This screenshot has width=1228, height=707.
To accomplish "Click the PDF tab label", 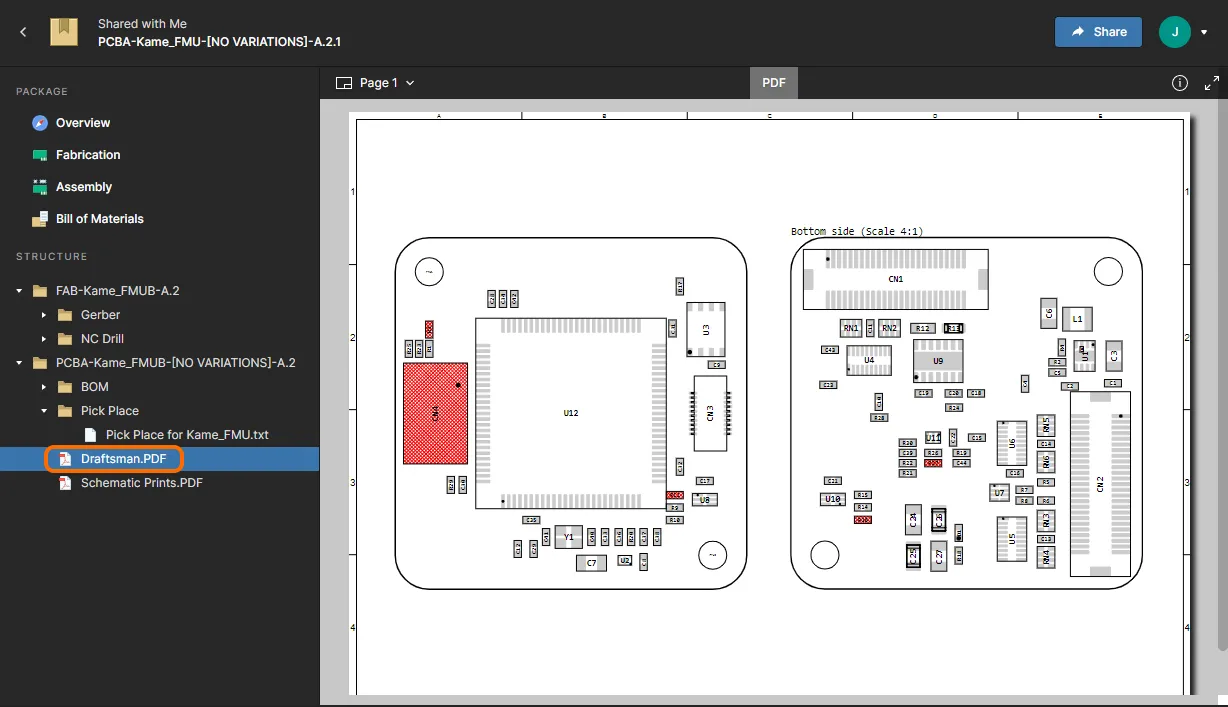I will coord(774,83).
